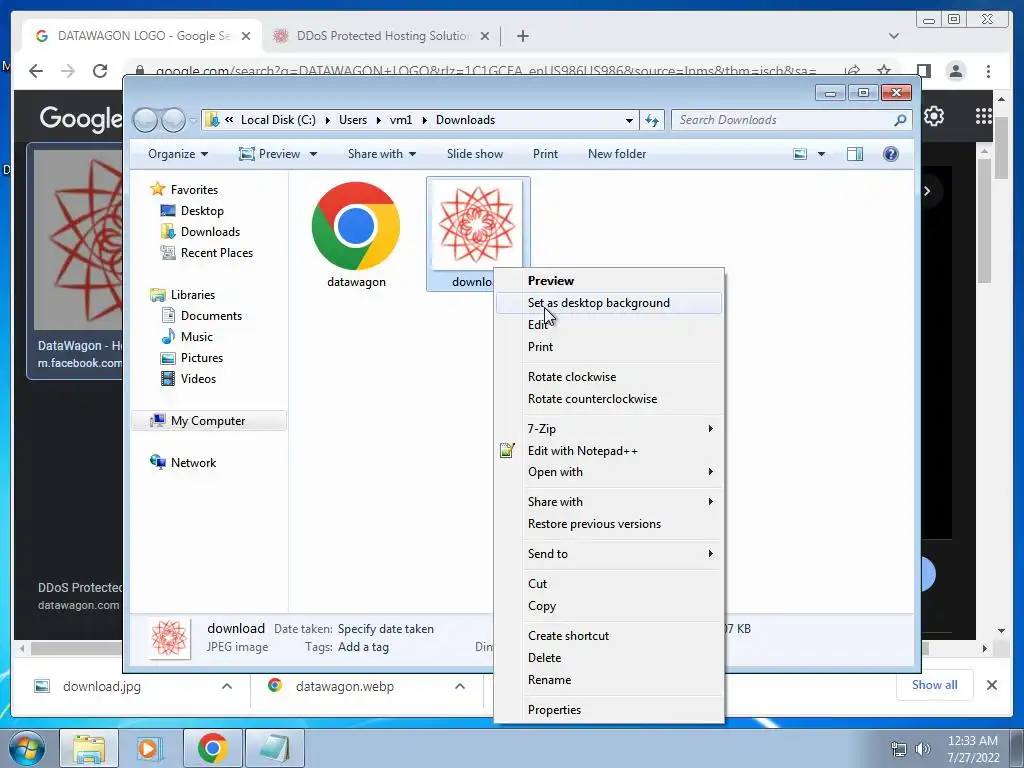Click Slide show in the toolbar

coord(475,154)
